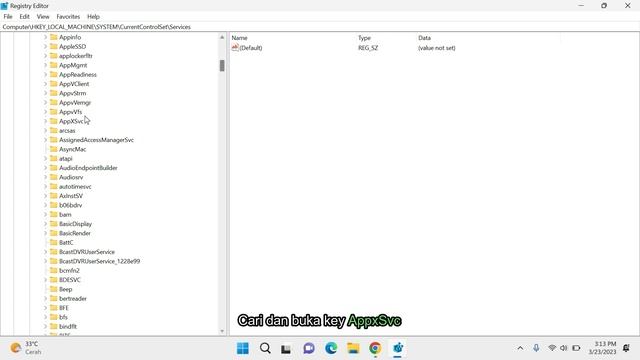
Task: Open the weather widget showing 33°C
Action: (x=25, y=348)
